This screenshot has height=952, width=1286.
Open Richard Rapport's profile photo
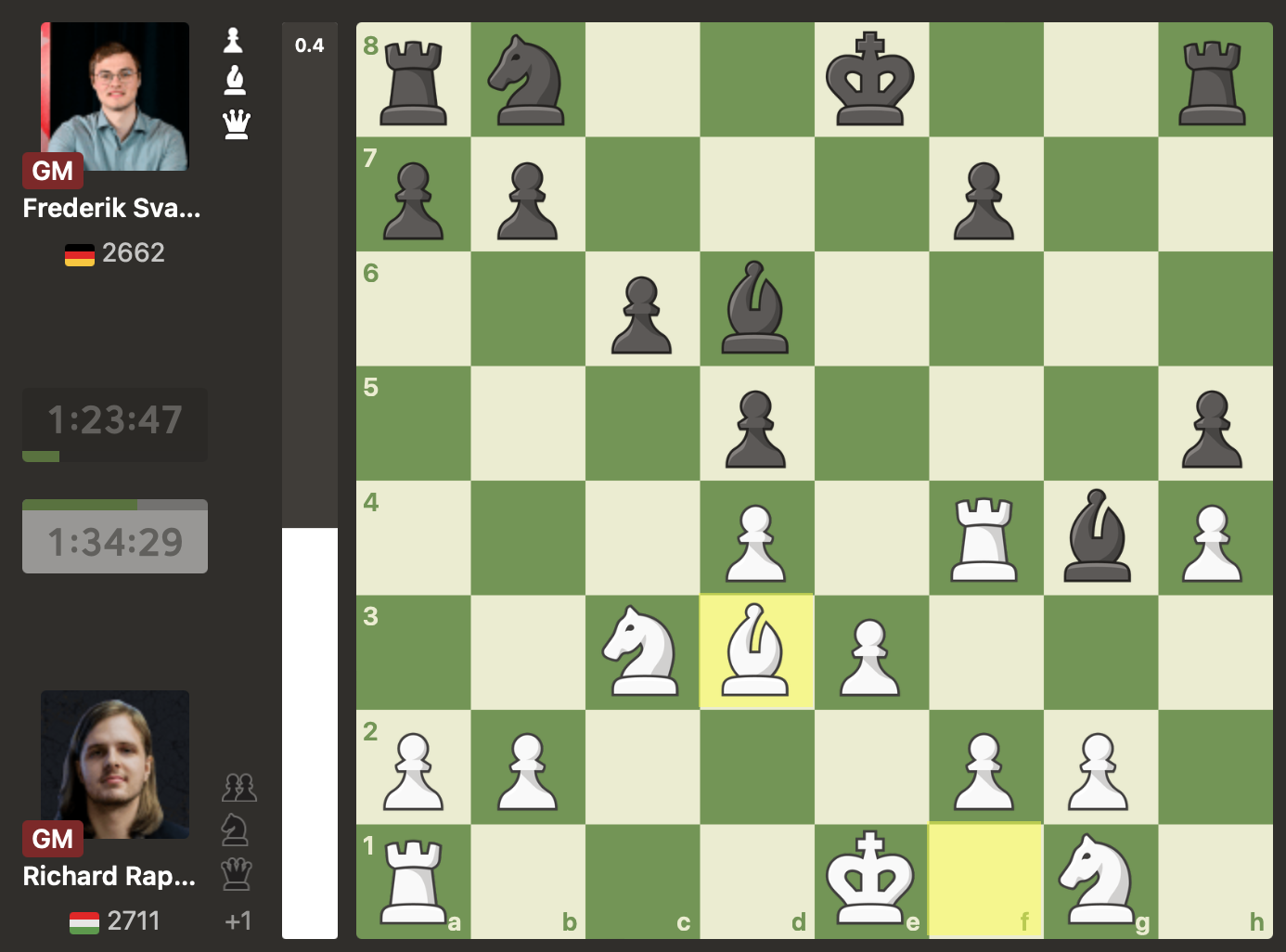115,765
